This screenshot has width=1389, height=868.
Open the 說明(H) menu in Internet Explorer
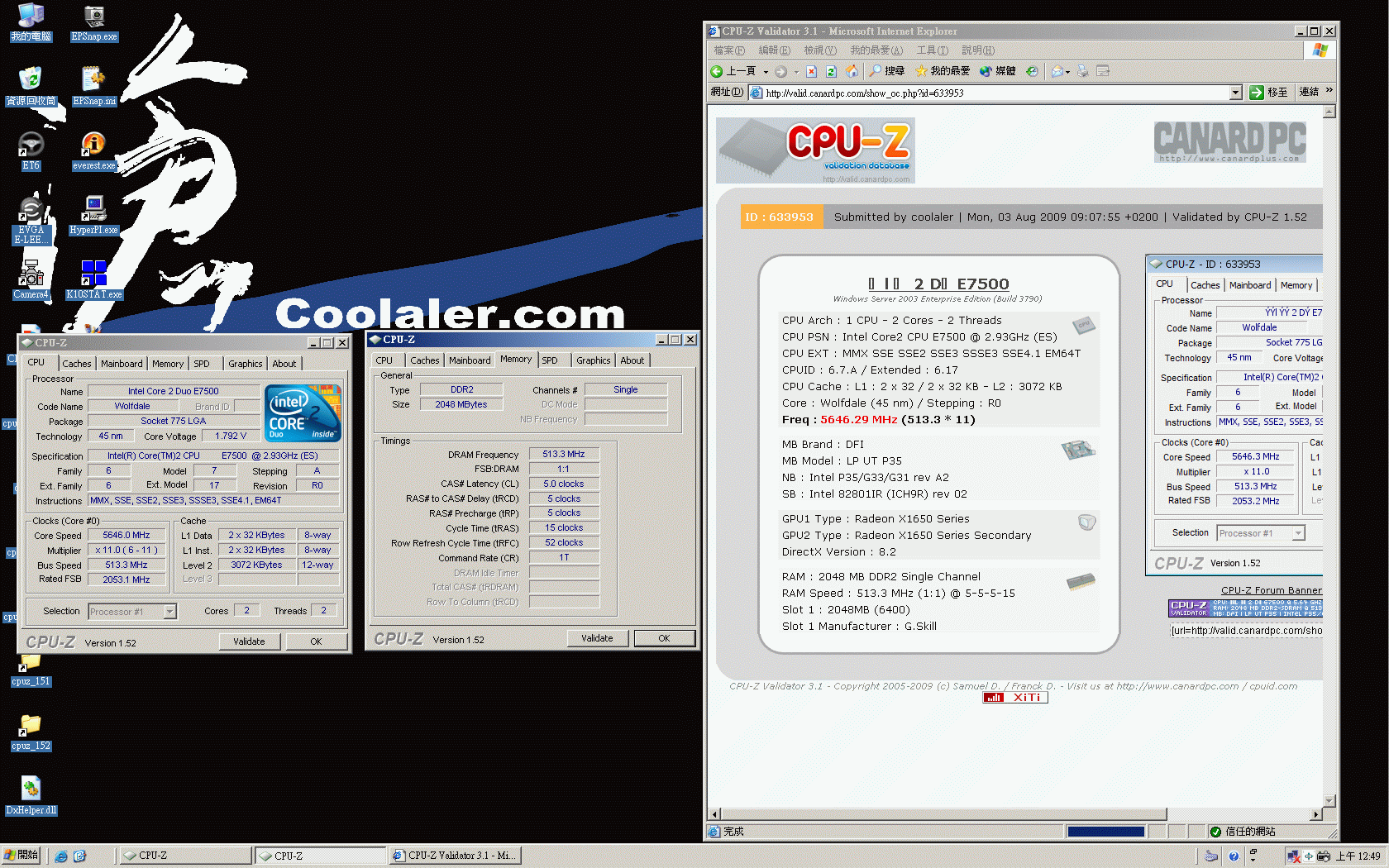(978, 50)
